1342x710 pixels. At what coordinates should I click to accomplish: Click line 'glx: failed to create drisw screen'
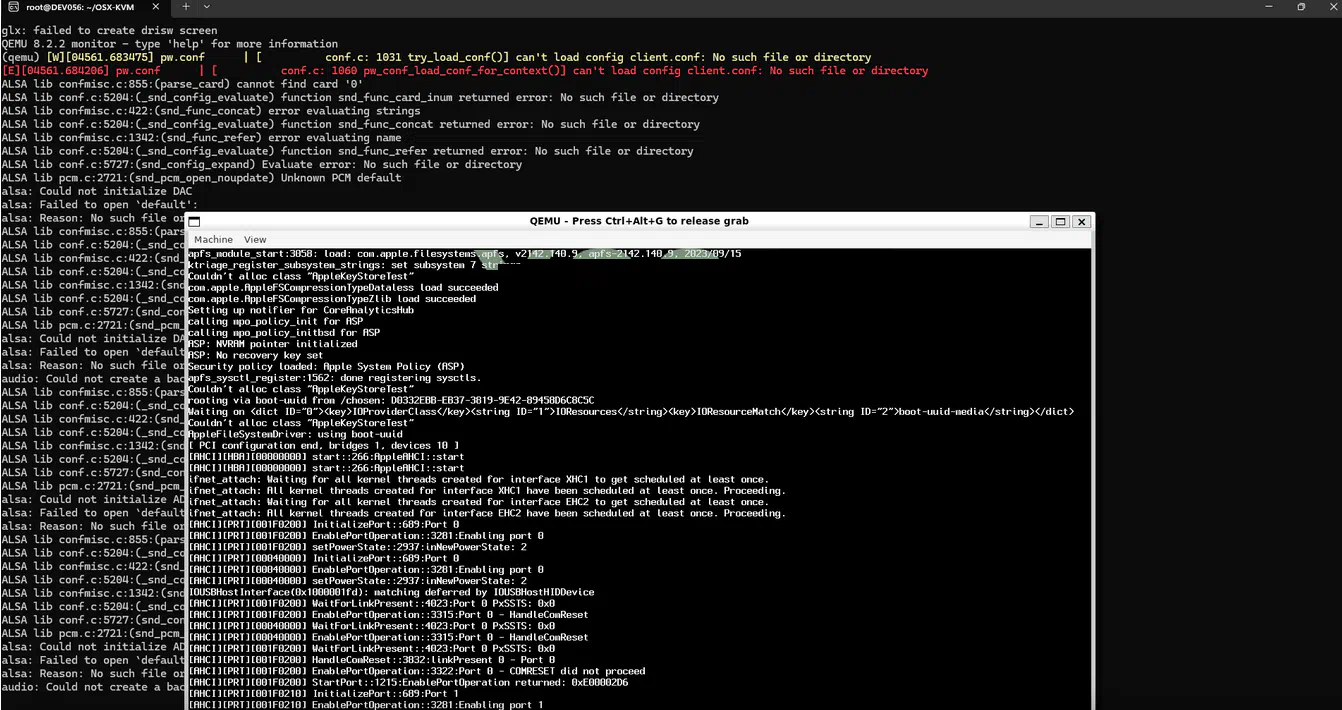109,31
